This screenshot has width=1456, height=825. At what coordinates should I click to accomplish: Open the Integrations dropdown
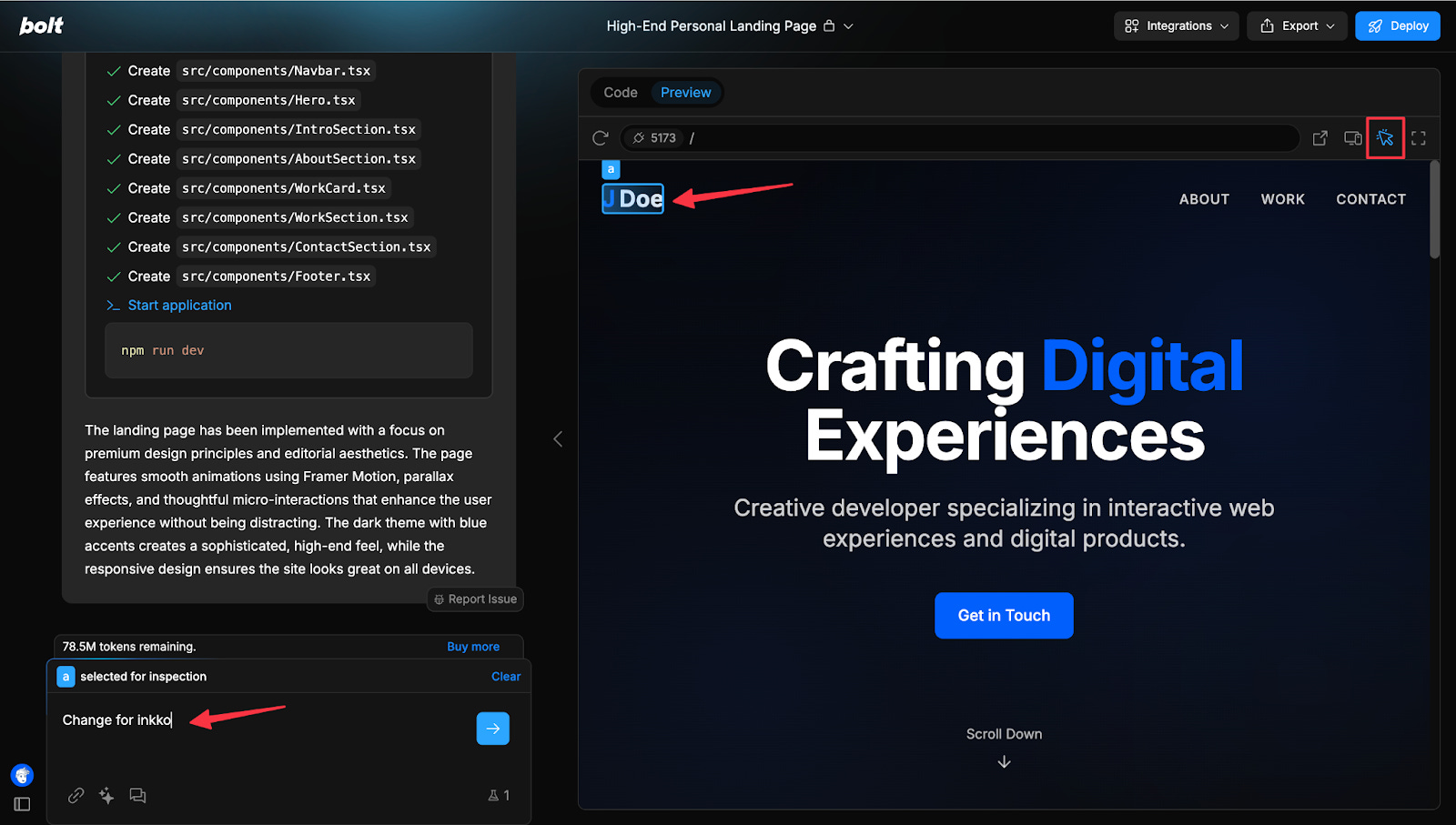(1177, 25)
